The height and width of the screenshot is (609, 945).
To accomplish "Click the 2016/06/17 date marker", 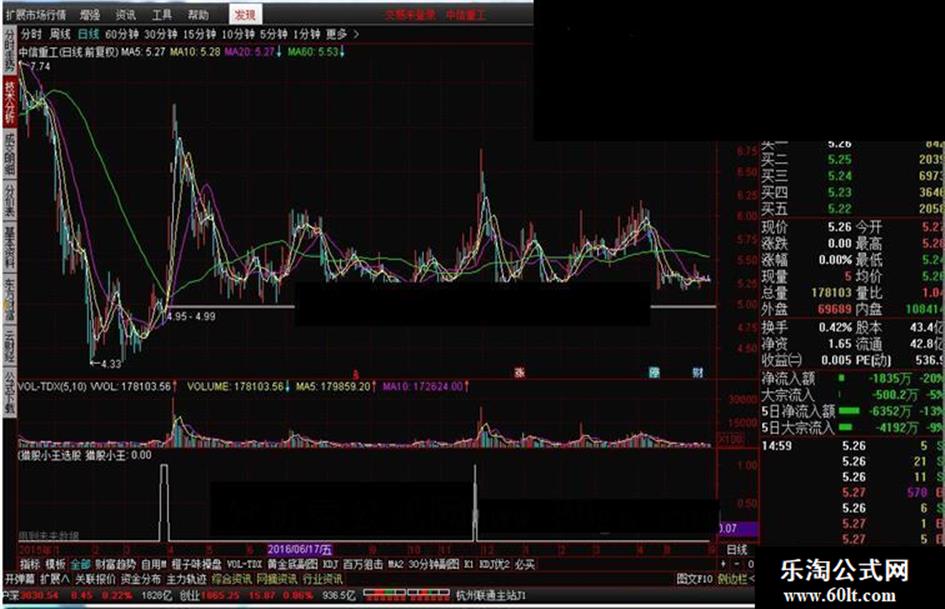I will click(300, 549).
